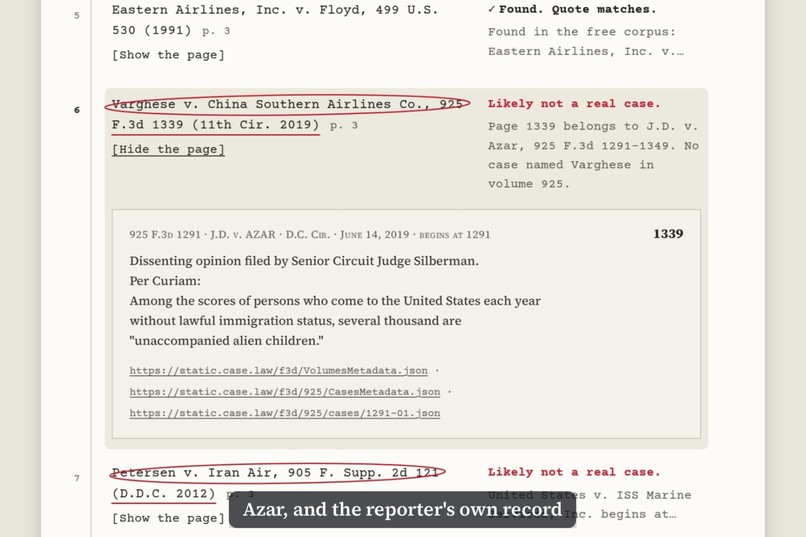Click the 'p. 3' reference beside the Varghese citation
The height and width of the screenshot is (537, 806).
344,125
